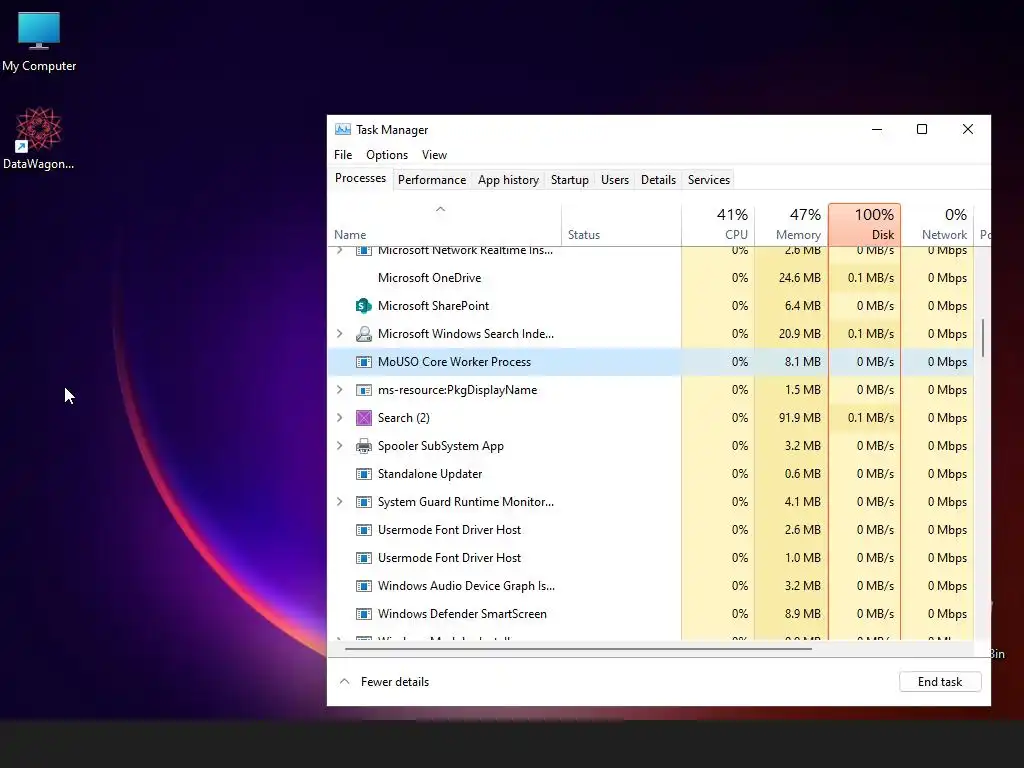
Task: Click the MoUSO Core Worker Process icon
Action: point(363,362)
